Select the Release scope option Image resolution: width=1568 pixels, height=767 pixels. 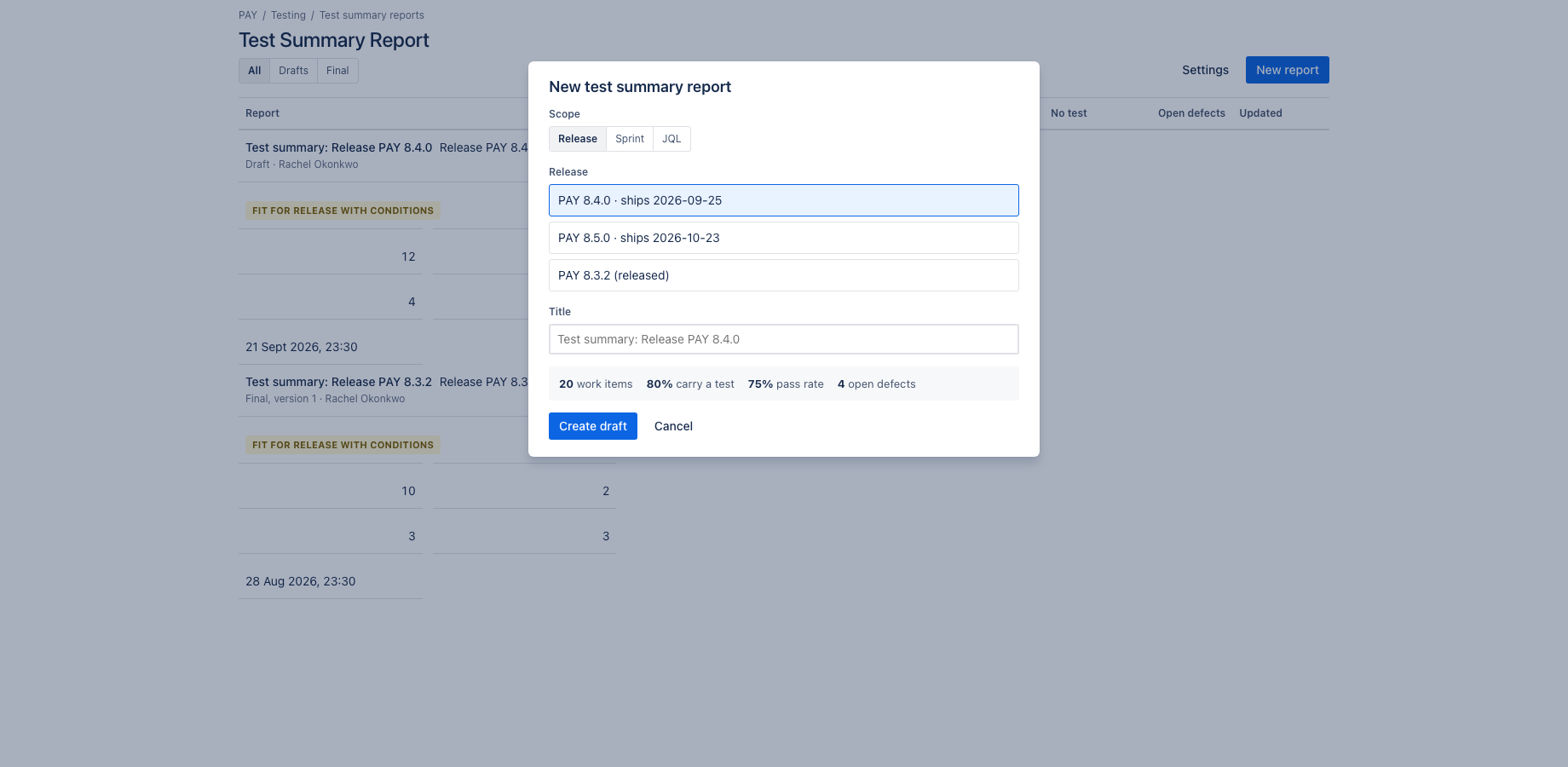(578, 139)
